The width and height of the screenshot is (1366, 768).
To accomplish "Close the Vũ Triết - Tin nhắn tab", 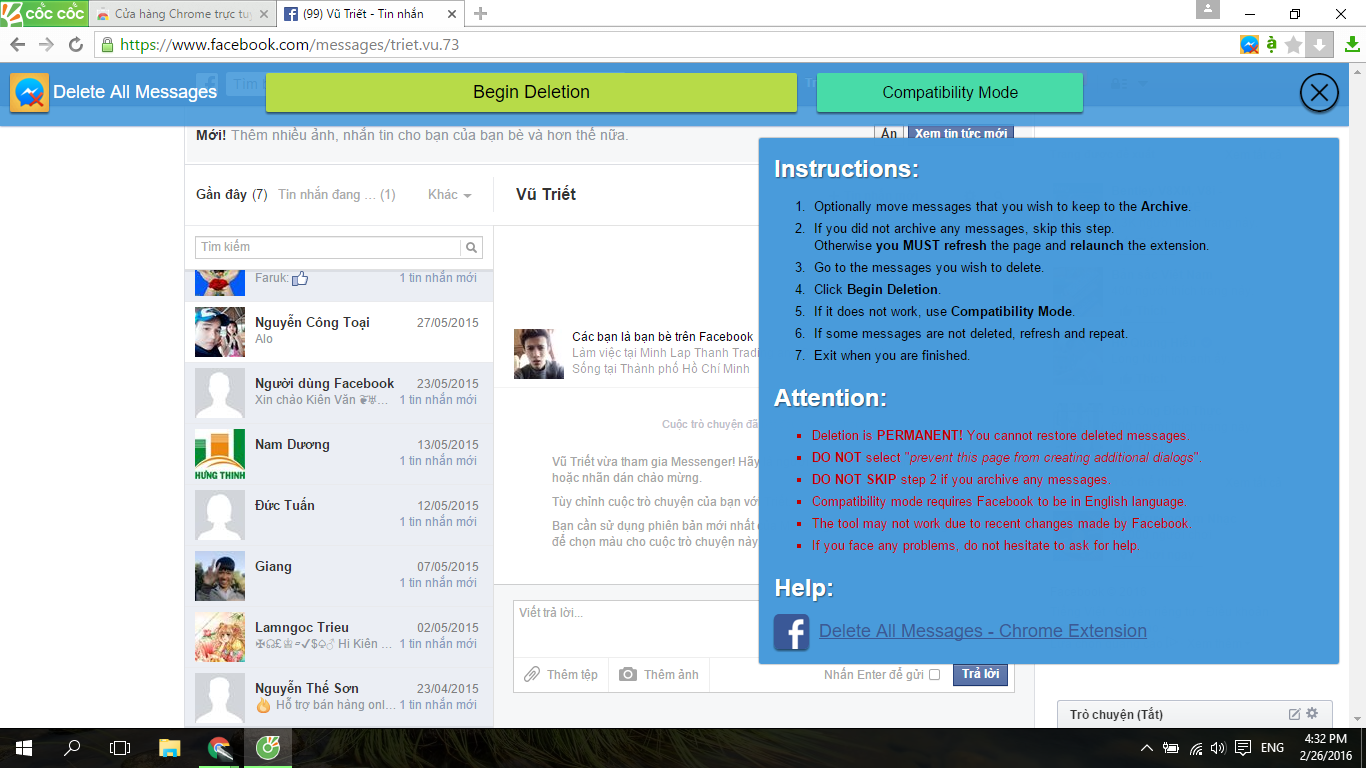I will (451, 14).
